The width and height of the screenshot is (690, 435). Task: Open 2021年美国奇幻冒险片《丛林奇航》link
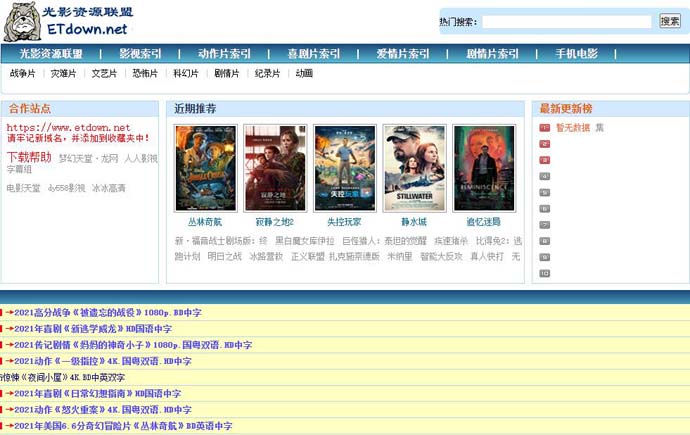pos(123,426)
